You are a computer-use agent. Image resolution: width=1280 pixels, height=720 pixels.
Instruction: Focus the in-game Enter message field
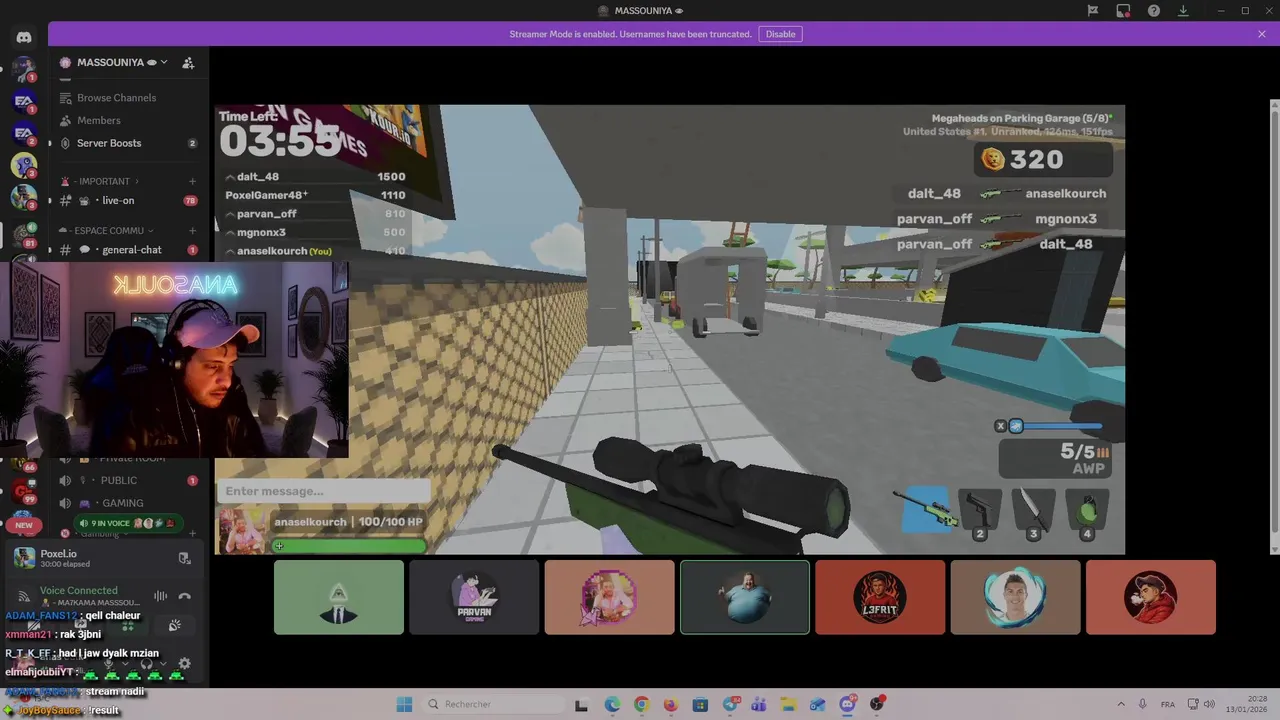click(322, 491)
